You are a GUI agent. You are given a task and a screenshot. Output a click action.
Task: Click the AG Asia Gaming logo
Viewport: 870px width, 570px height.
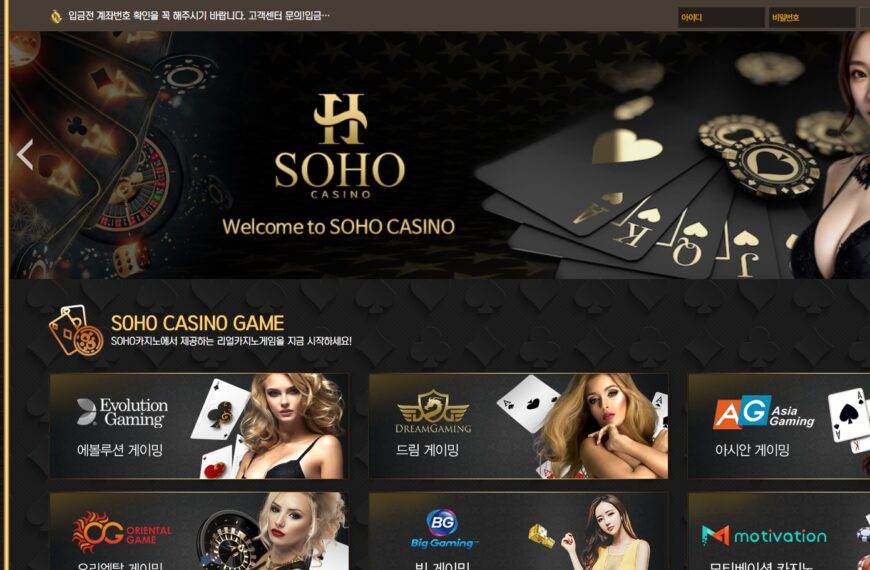(x=764, y=412)
